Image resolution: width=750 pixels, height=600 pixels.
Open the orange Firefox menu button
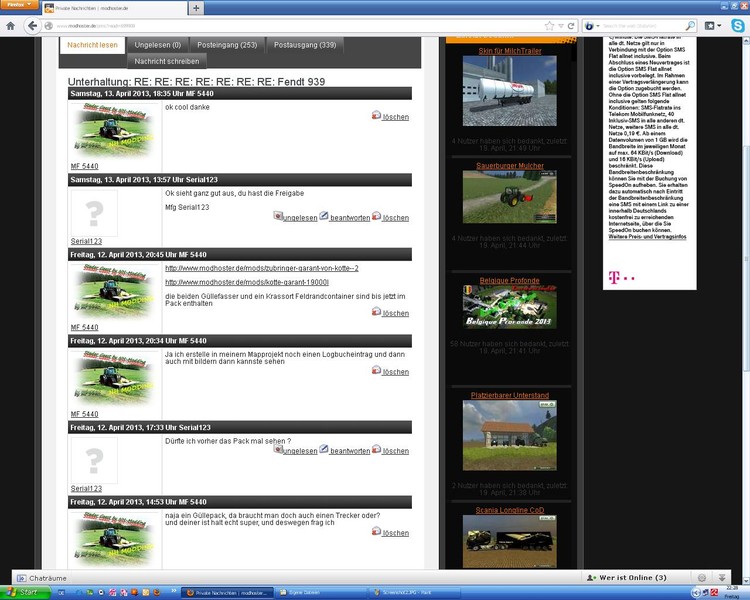pos(19,5)
